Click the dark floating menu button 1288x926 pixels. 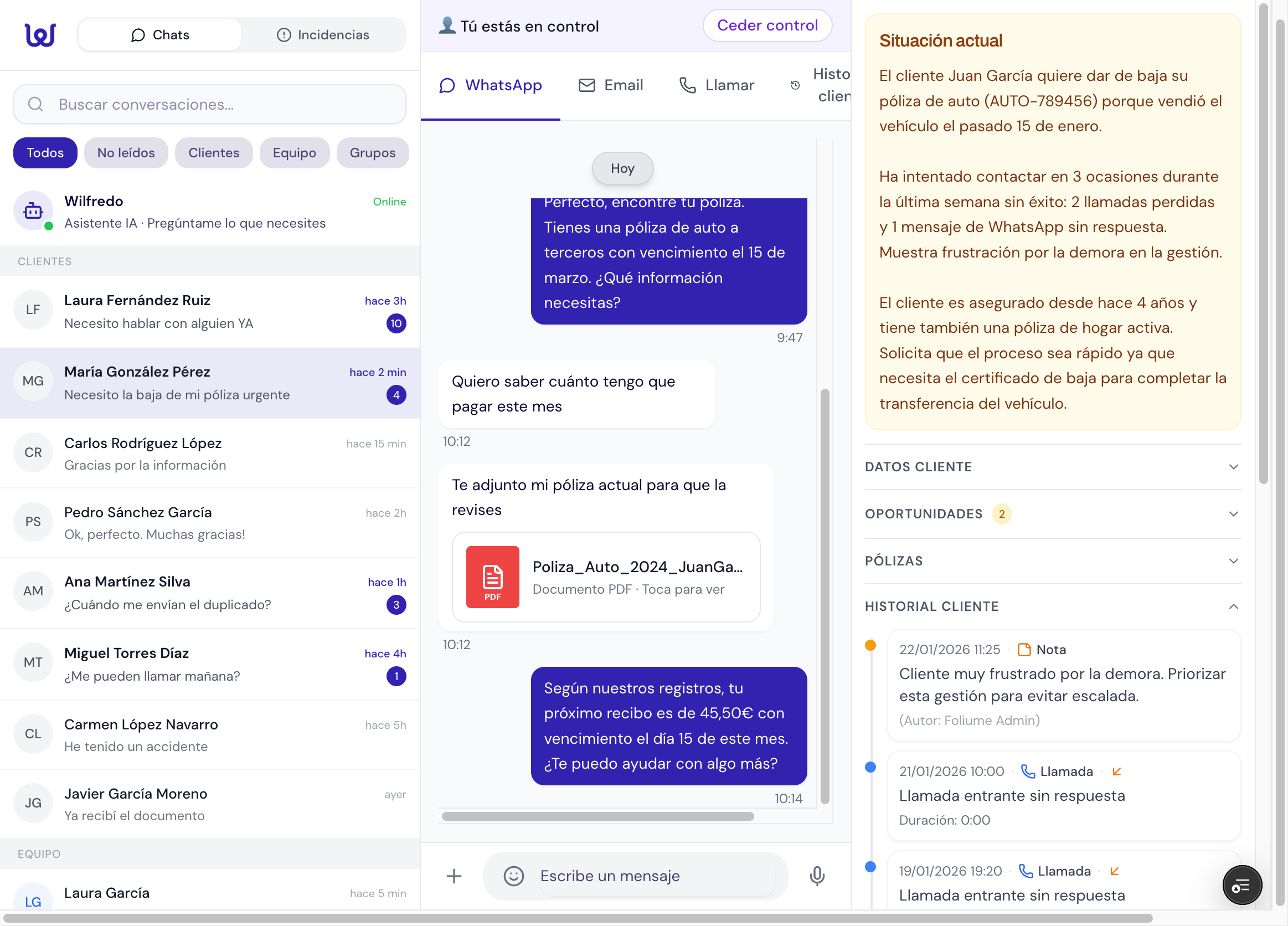tap(1241, 884)
